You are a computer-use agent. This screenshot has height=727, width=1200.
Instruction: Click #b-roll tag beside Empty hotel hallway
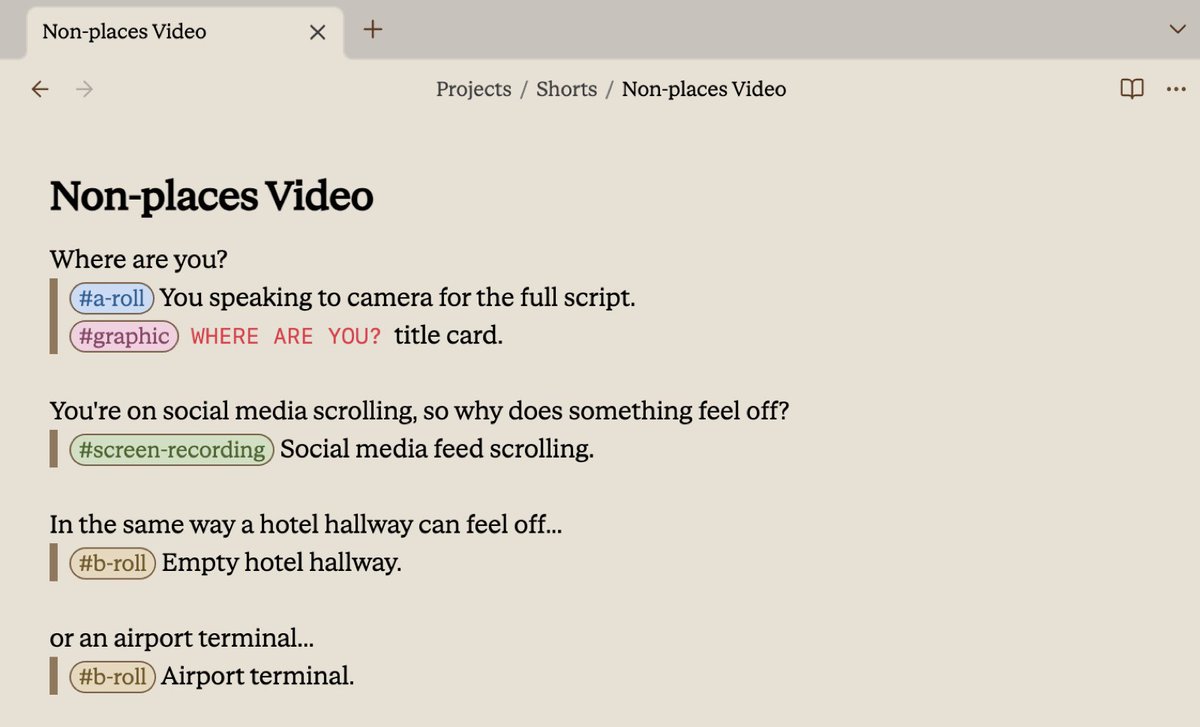(113, 563)
